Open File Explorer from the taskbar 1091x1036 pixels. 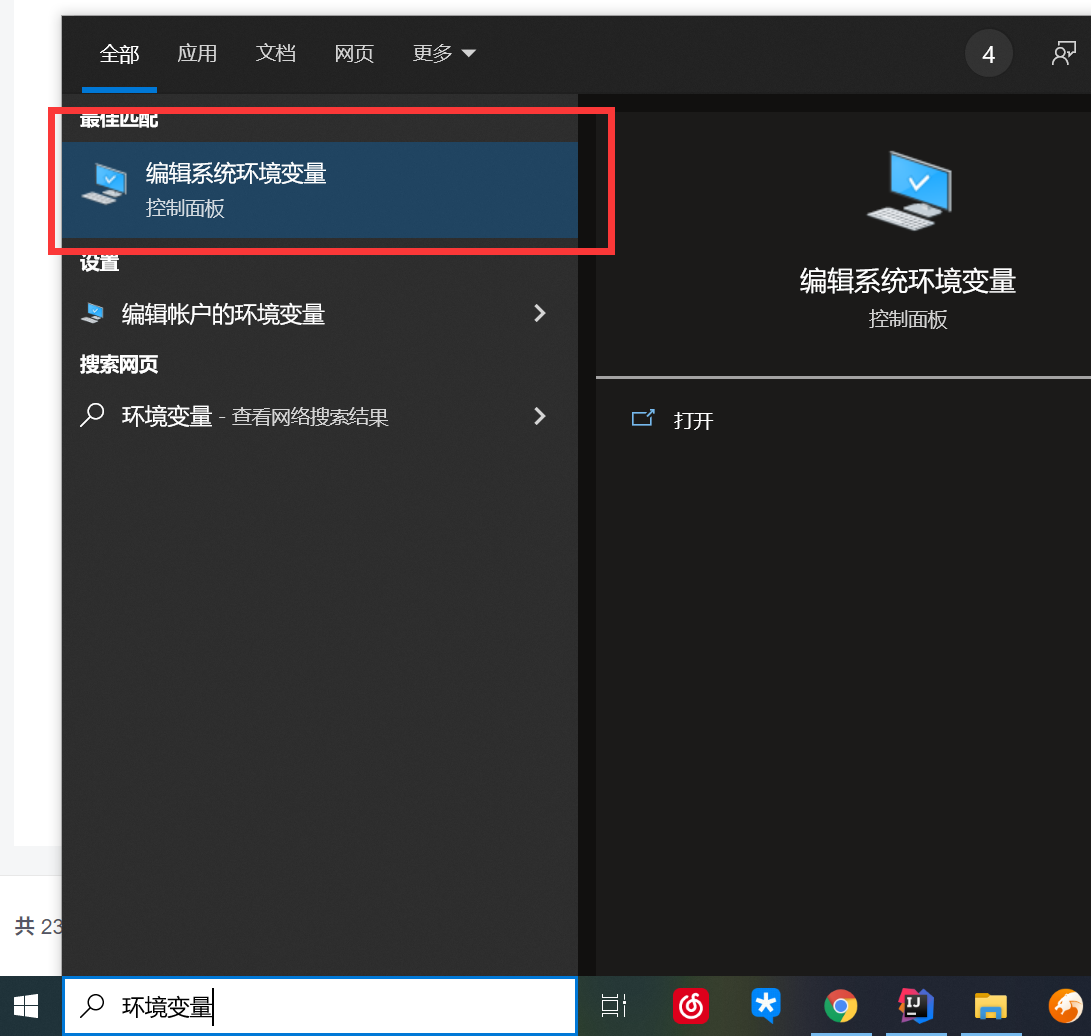click(x=991, y=1007)
